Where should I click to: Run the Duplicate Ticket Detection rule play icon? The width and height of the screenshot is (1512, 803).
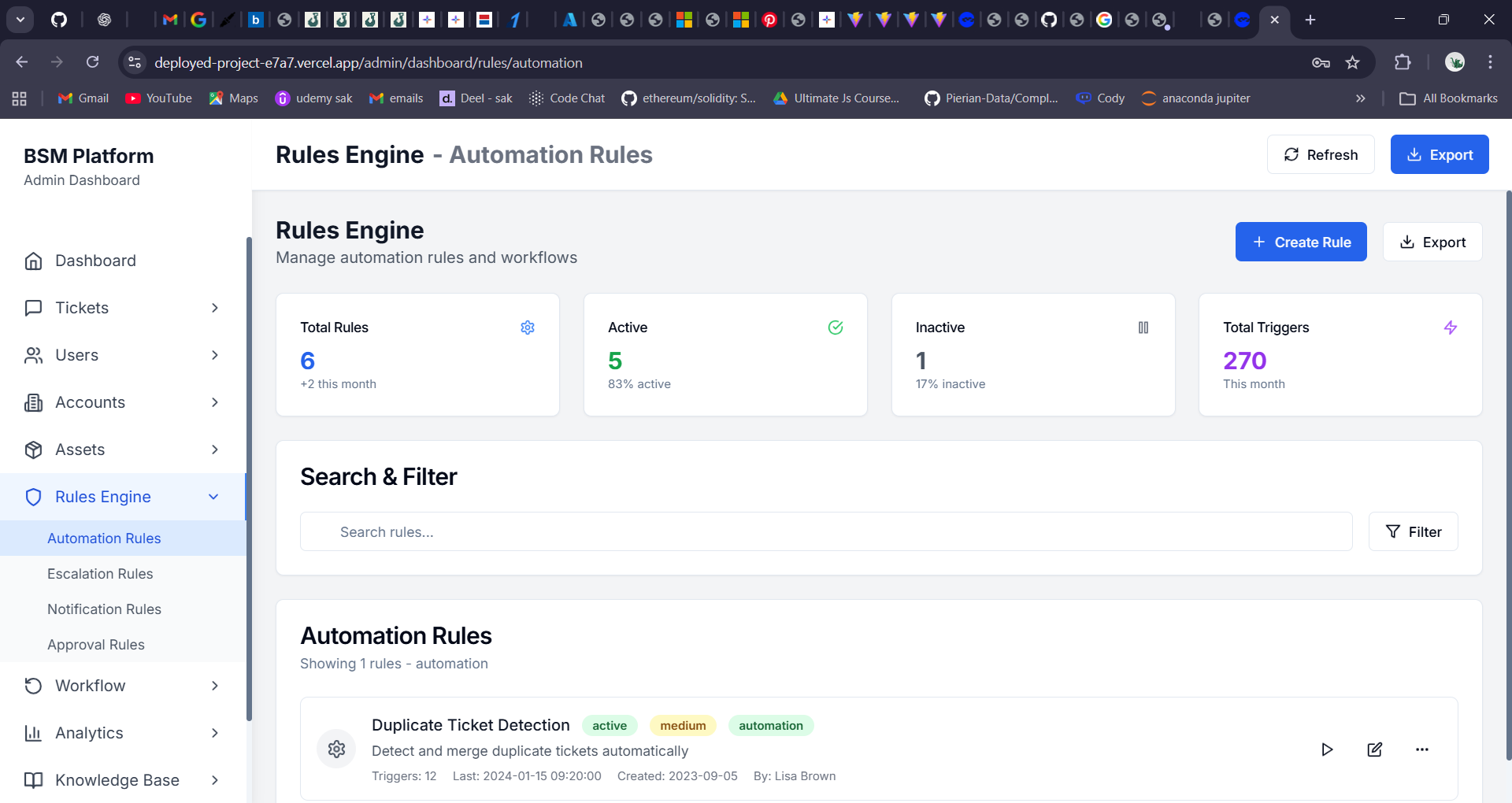tap(1327, 749)
